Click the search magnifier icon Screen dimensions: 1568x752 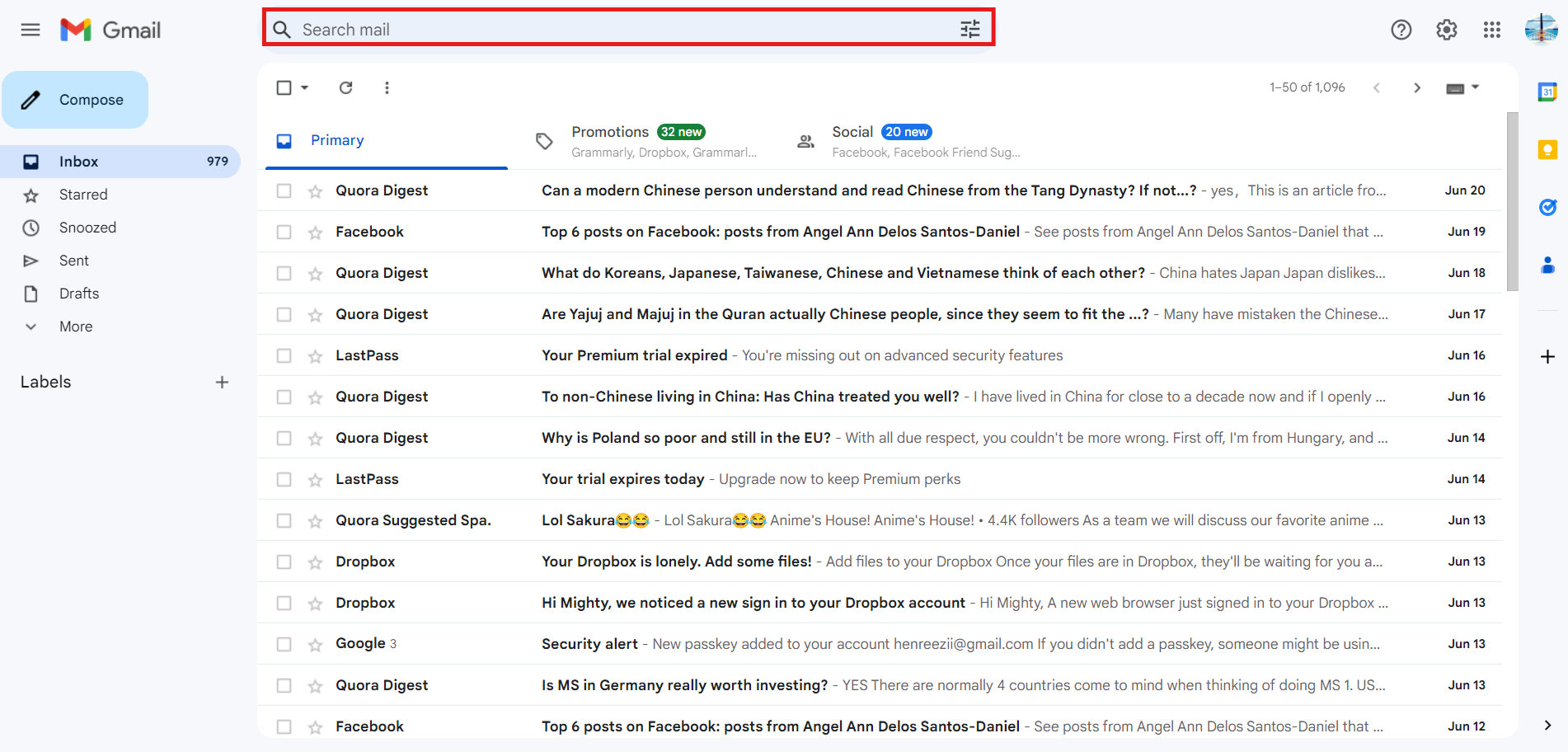click(282, 30)
